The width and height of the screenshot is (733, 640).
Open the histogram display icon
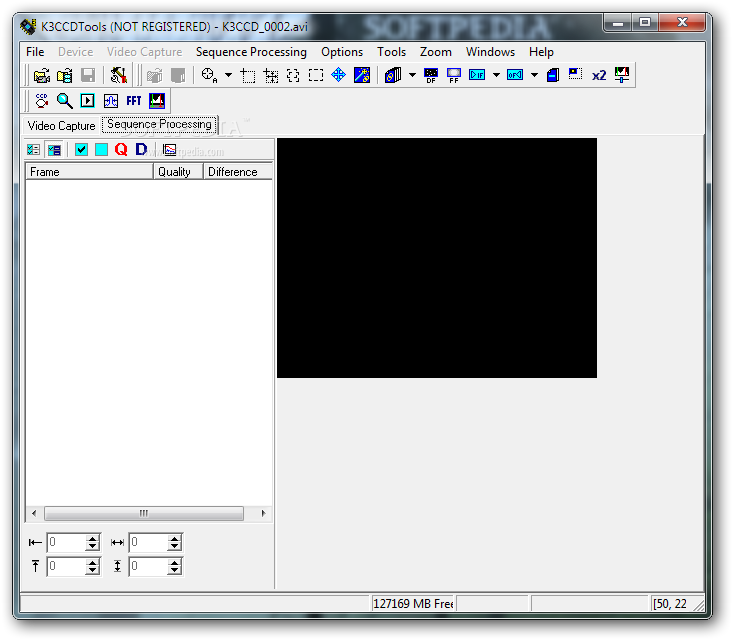157,101
